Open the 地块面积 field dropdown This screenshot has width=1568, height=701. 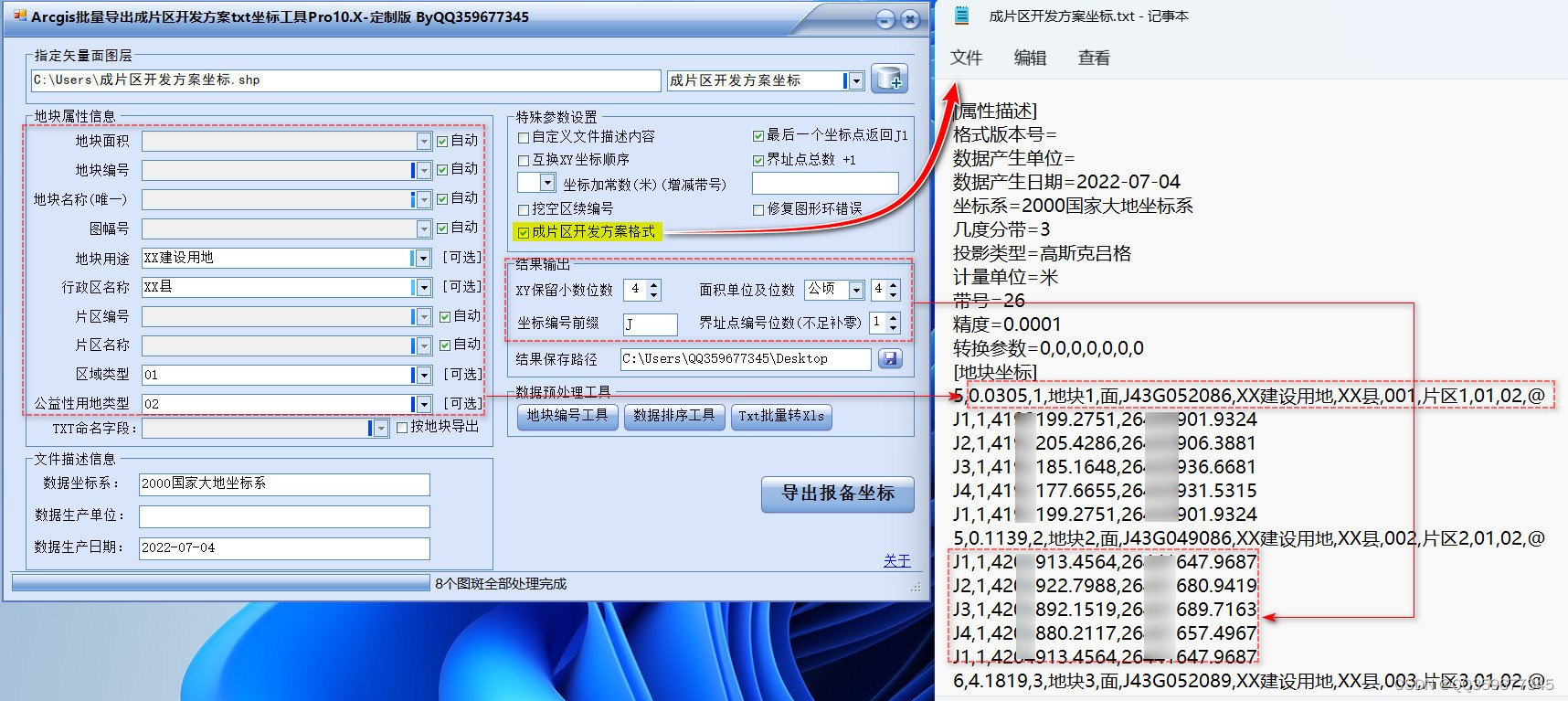(424, 141)
